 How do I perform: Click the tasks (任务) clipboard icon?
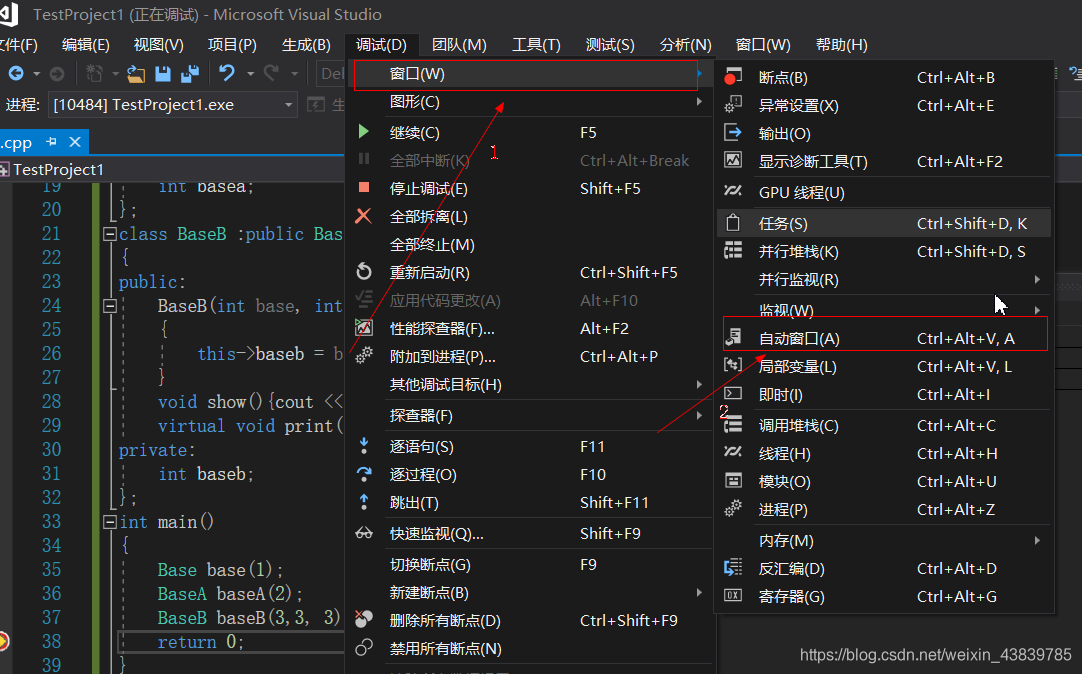coord(732,223)
